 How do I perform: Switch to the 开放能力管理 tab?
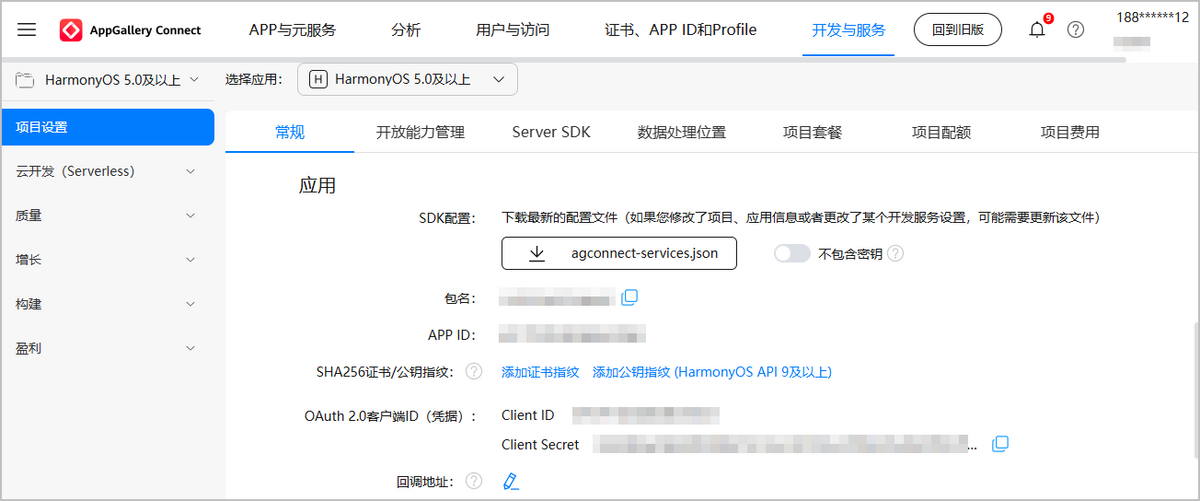(420, 132)
